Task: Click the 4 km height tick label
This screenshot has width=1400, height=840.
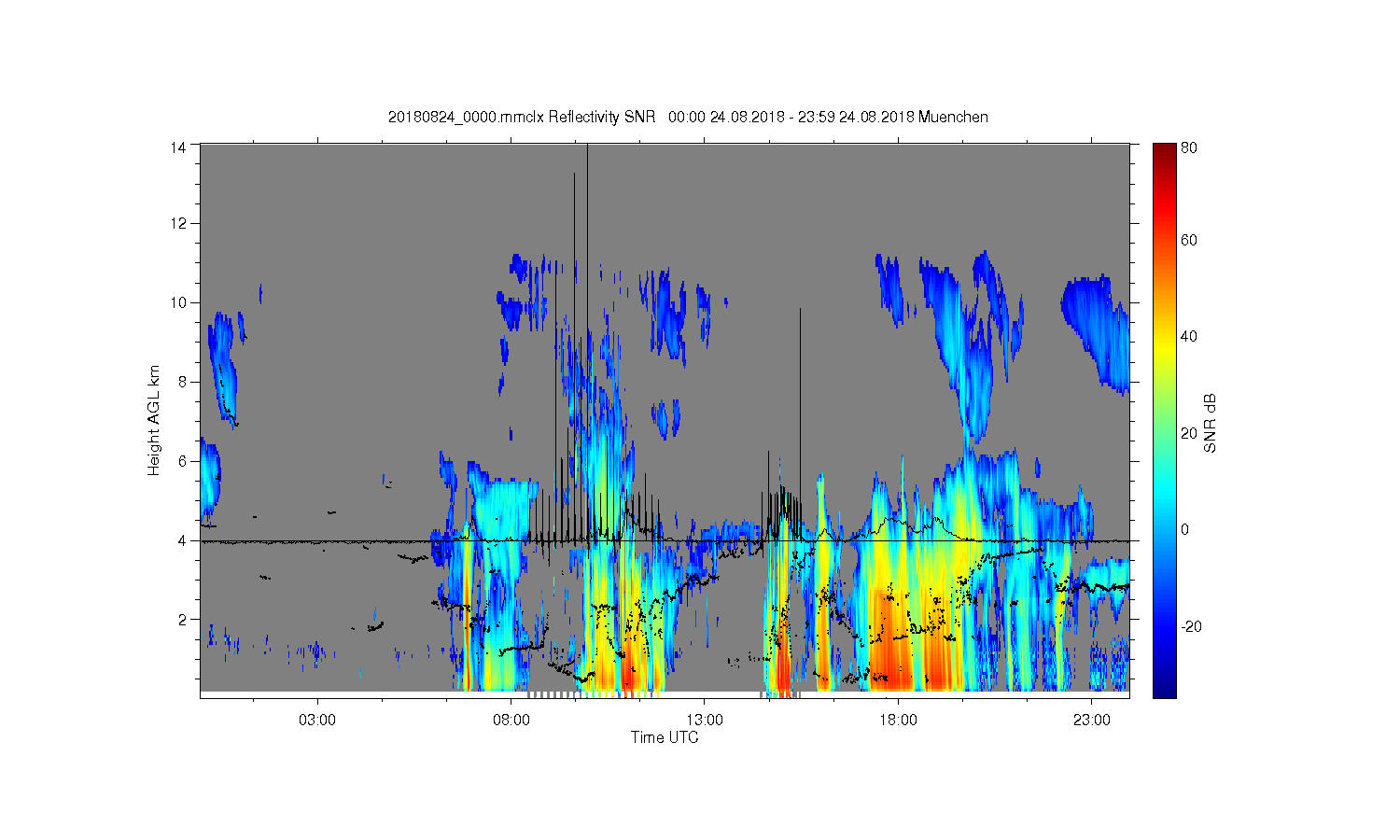Action: (x=183, y=540)
